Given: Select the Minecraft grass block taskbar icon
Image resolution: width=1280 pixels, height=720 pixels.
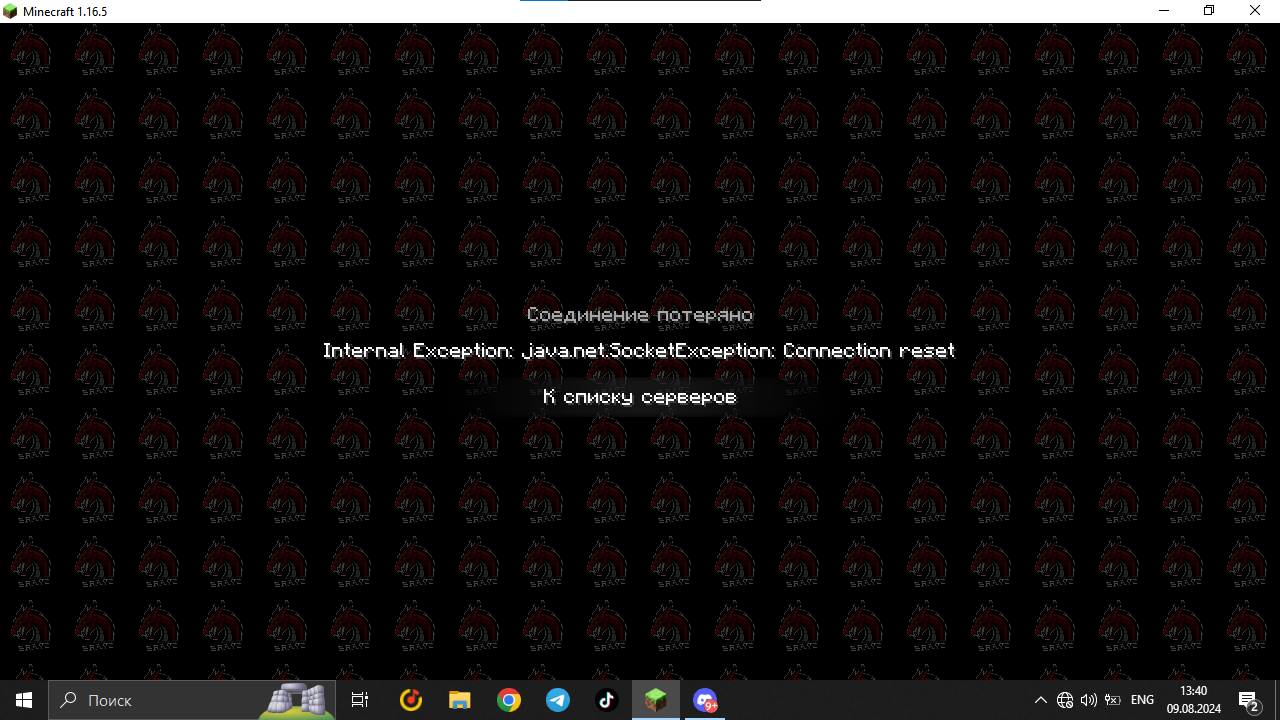Looking at the screenshot, I should [655, 700].
